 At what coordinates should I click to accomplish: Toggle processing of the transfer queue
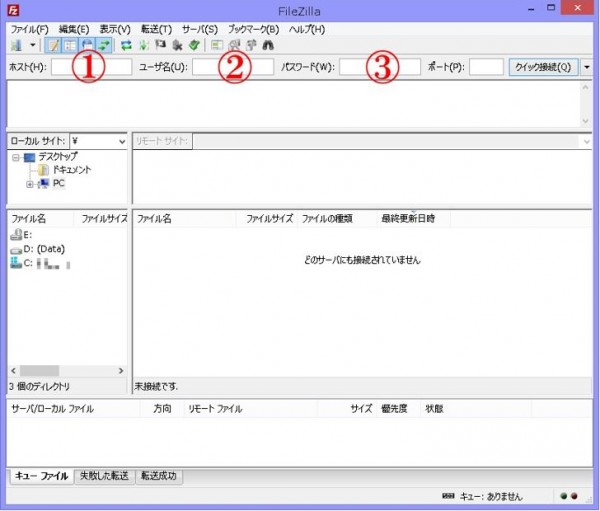[x=143, y=46]
